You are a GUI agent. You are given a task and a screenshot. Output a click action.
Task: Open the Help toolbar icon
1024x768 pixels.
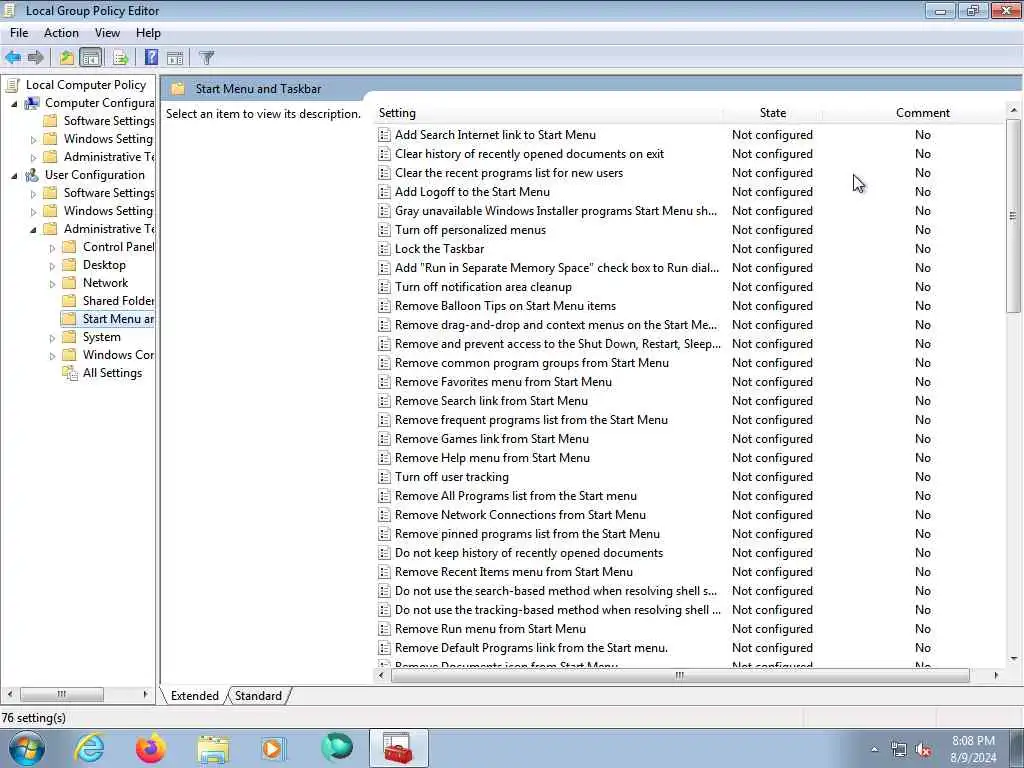pos(151,57)
